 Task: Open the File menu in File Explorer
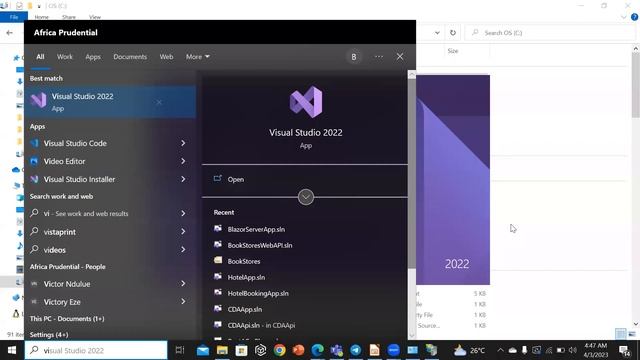[14, 17]
